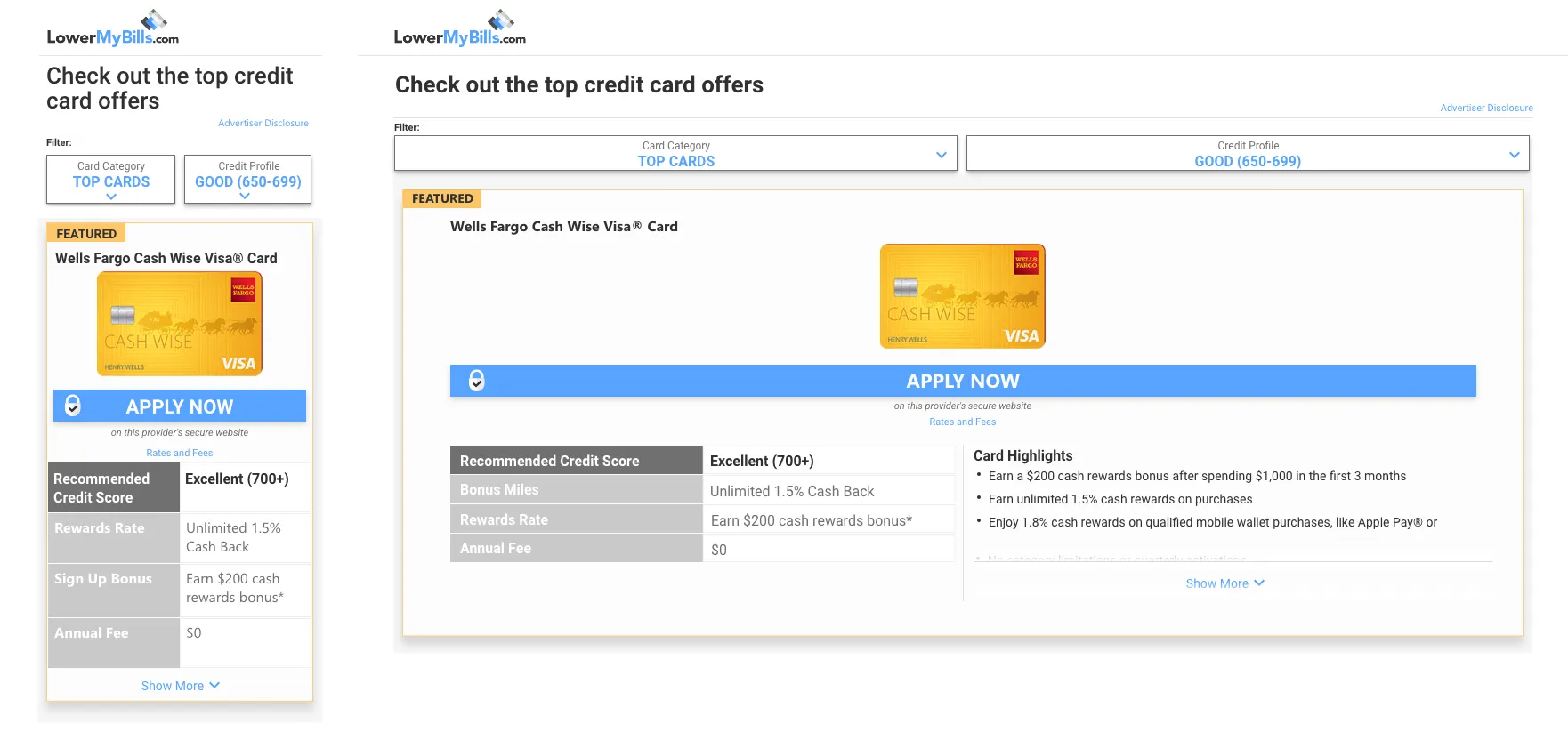Open Rates and Fees link in mobile view
The image size is (1568, 756).
coord(180,453)
